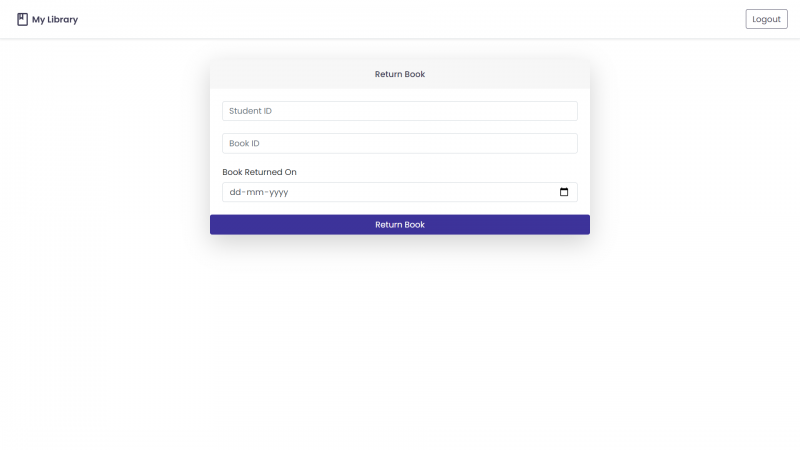Focus the Student ID input field
Screen dimensions: 800x450
click(x=399, y=111)
